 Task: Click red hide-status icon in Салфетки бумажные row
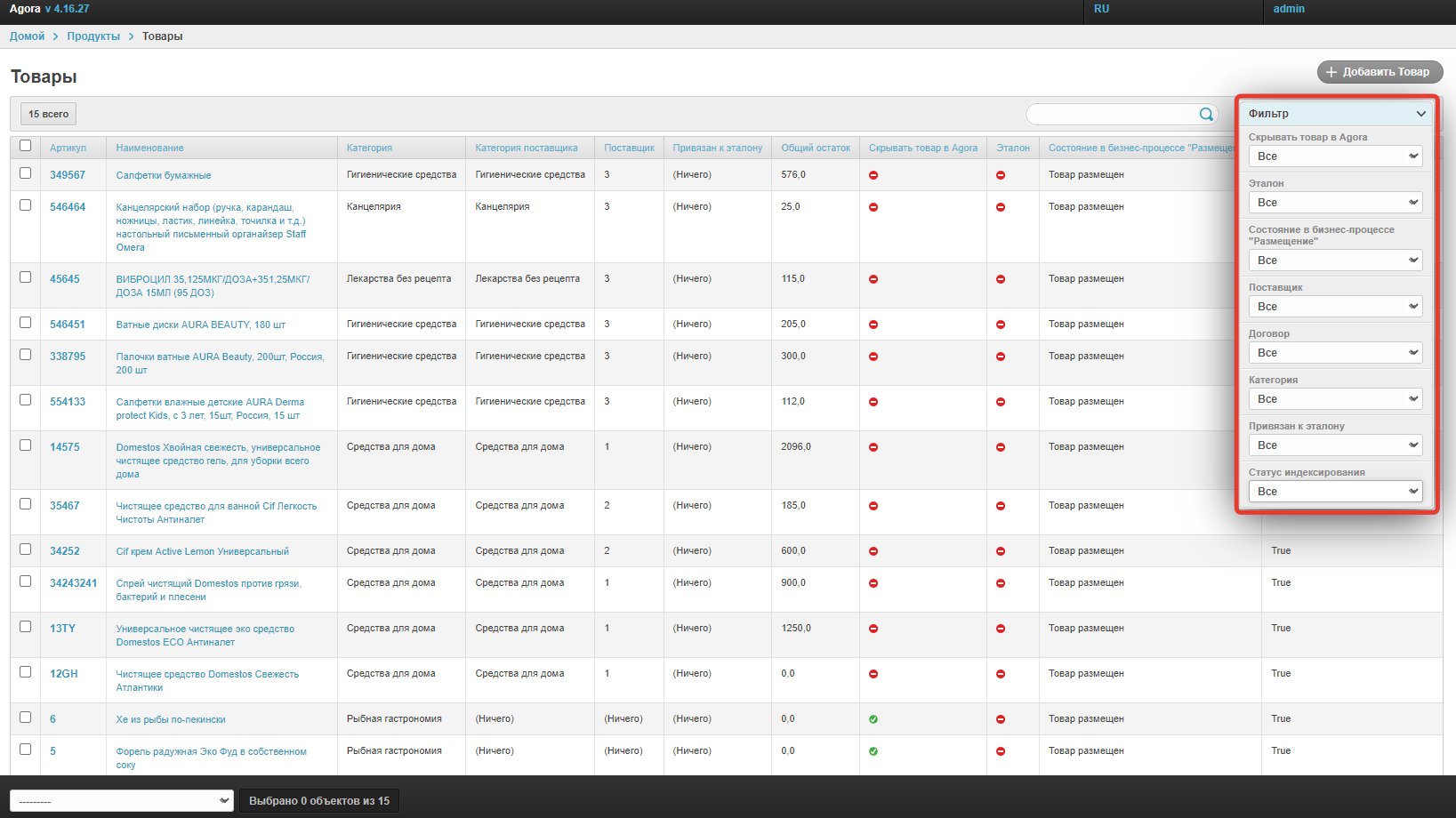873,175
